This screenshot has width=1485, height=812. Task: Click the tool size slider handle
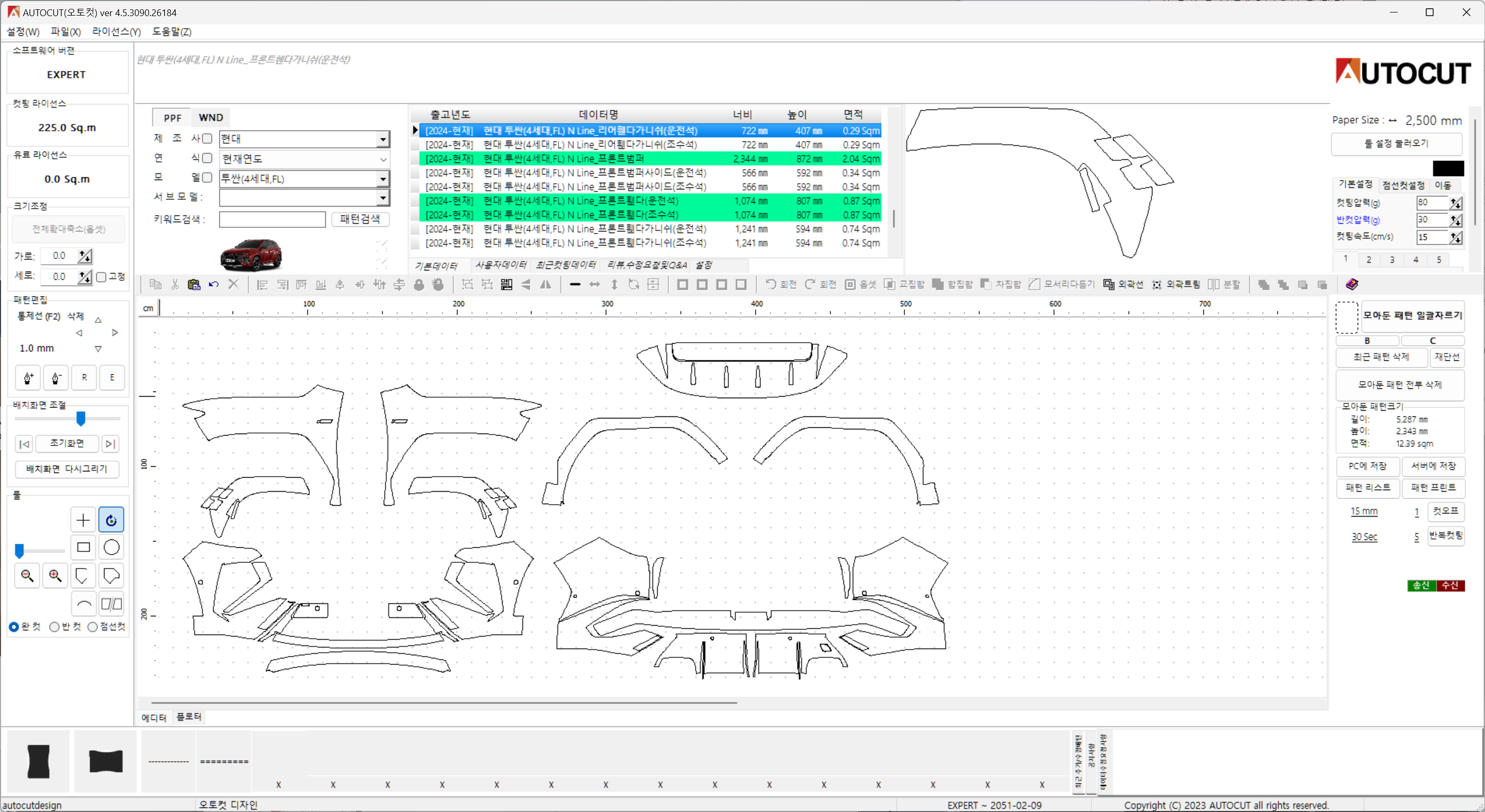pos(20,551)
